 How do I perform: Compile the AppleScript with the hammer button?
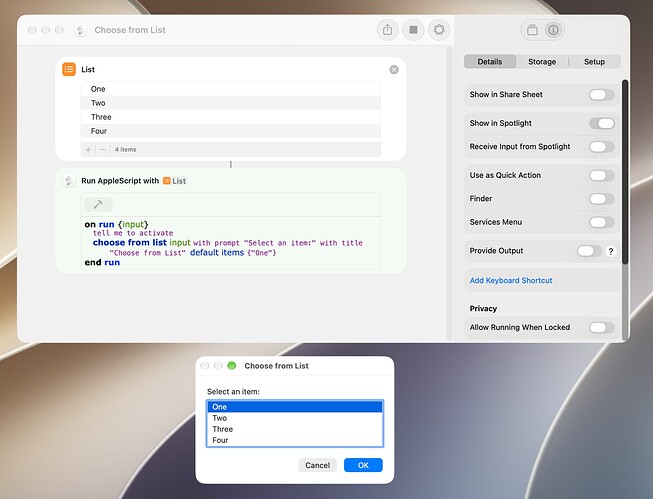click(98, 205)
